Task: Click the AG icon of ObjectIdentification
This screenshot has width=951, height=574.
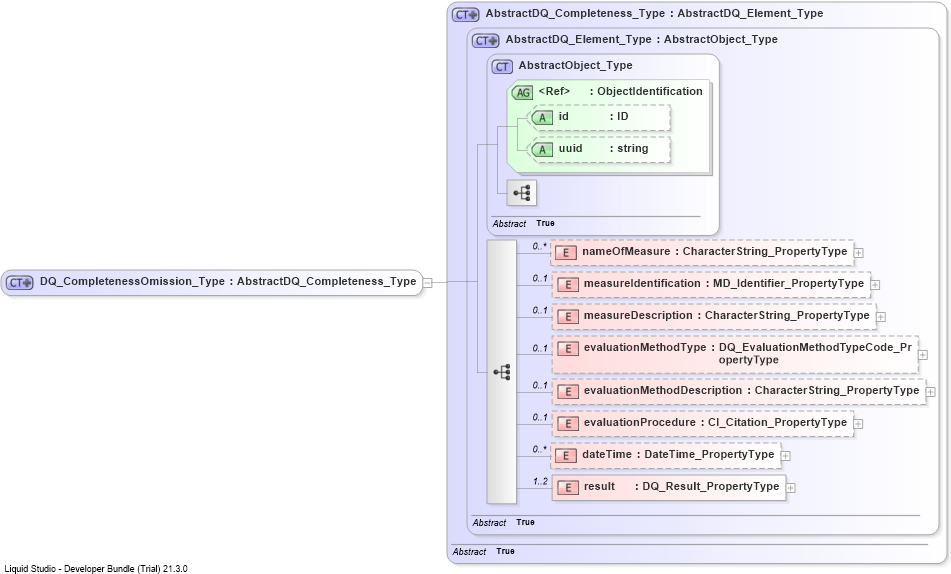Action: (x=522, y=93)
